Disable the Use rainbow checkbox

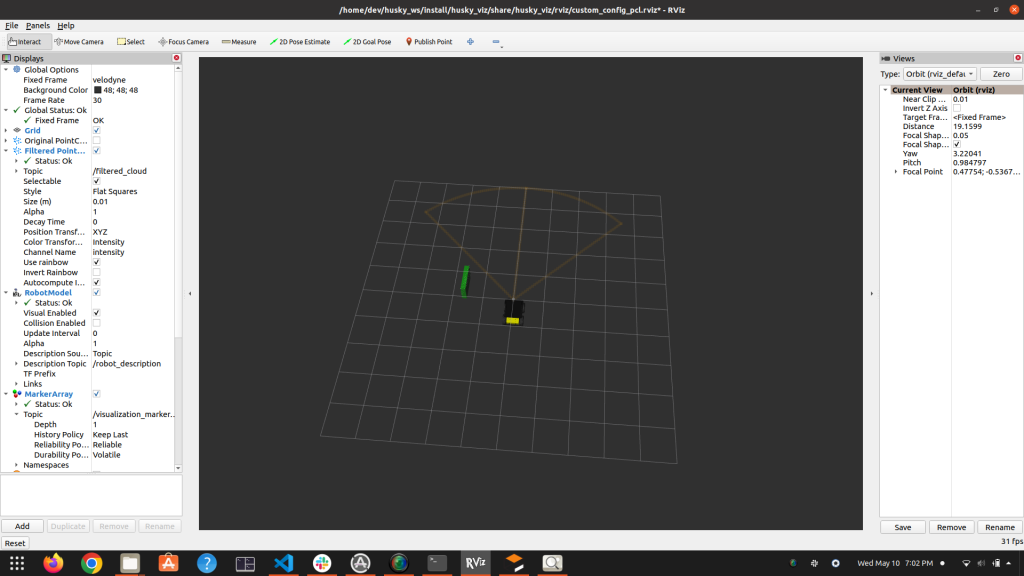point(97,262)
